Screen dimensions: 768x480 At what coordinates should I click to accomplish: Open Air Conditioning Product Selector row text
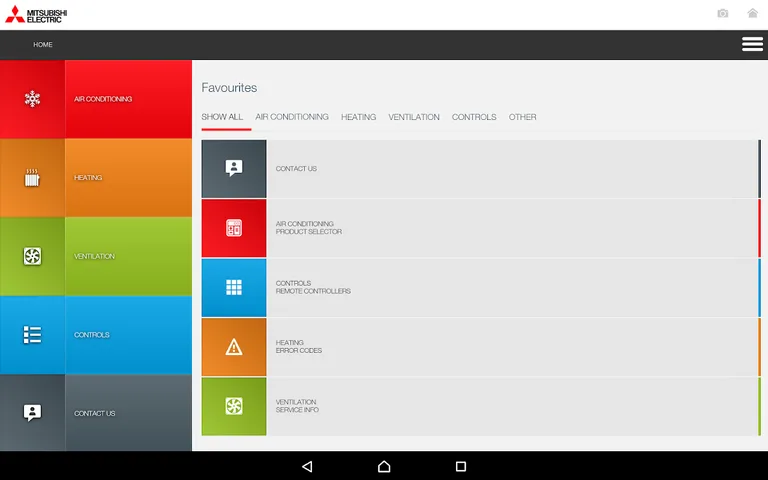pos(309,228)
